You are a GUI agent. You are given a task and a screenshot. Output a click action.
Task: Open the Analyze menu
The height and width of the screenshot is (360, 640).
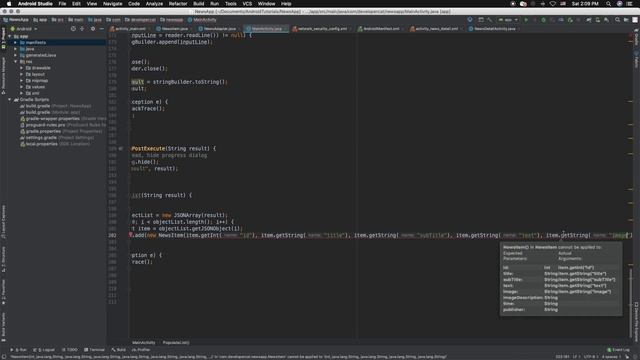tap(154, 4)
